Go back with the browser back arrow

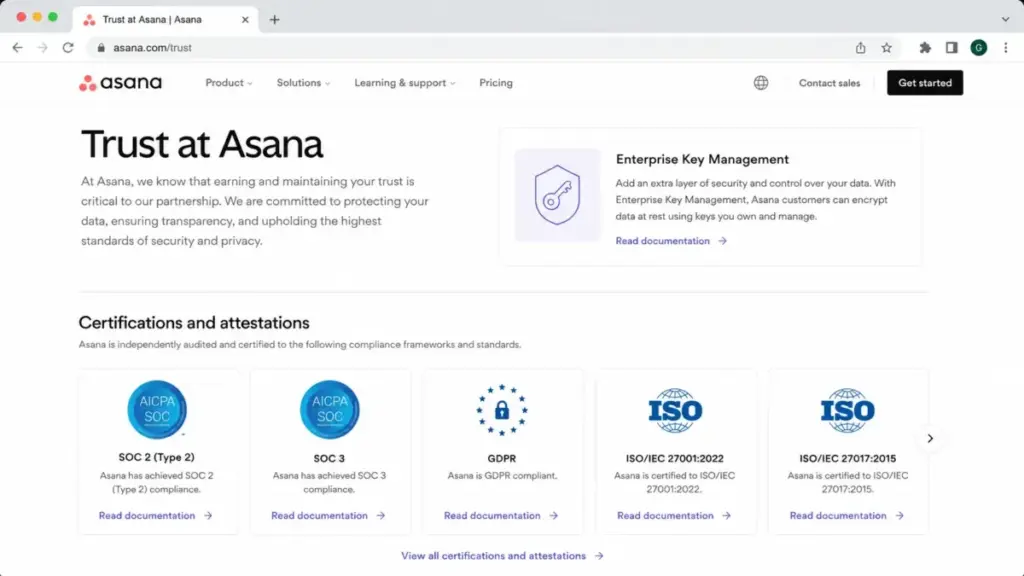pyautogui.click(x=18, y=48)
